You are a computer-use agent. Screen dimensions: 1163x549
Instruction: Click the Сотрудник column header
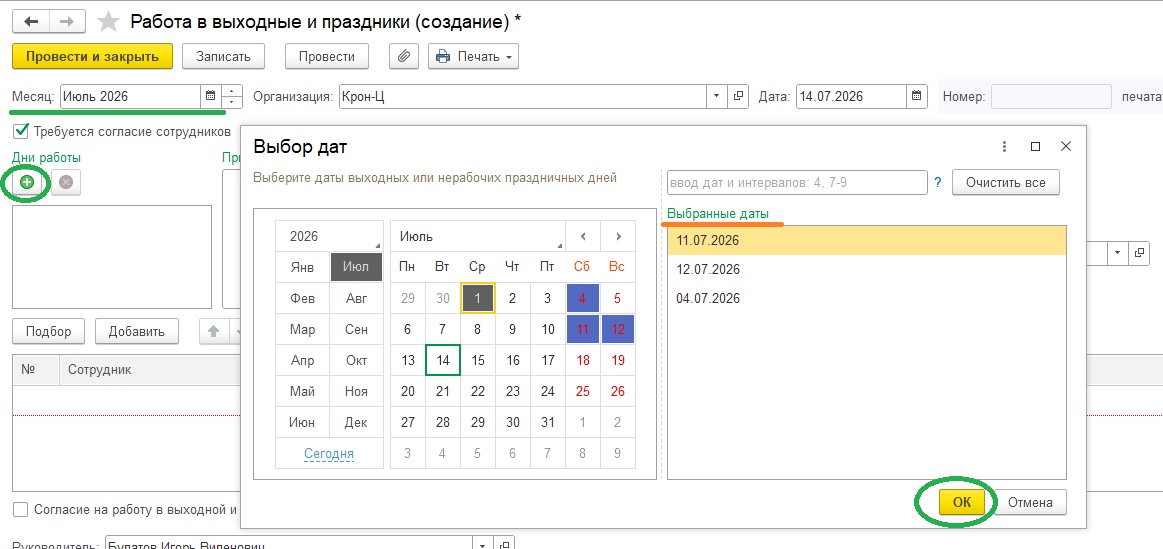[x=150, y=369]
